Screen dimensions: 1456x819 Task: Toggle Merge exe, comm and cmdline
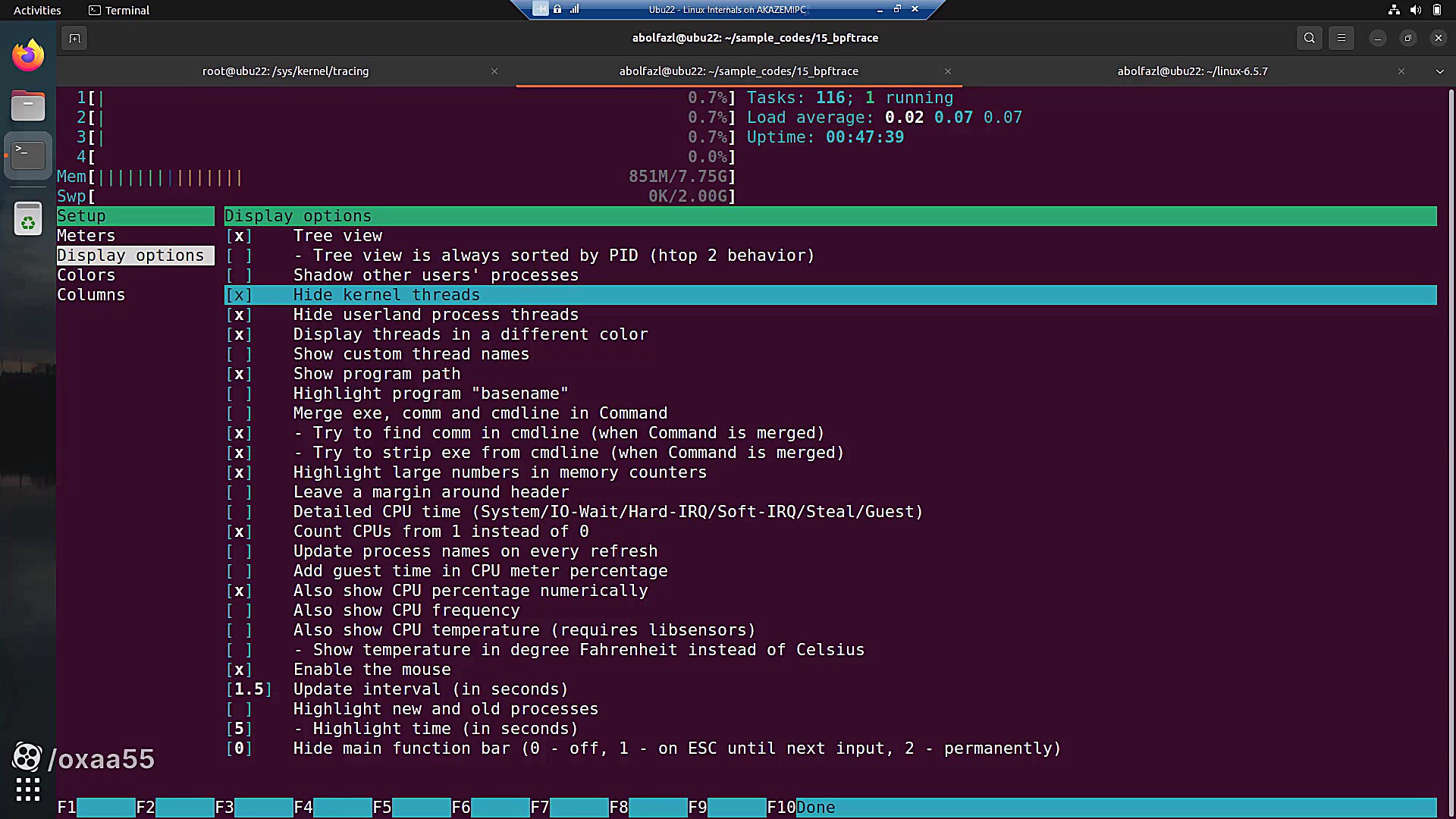pyautogui.click(x=239, y=413)
